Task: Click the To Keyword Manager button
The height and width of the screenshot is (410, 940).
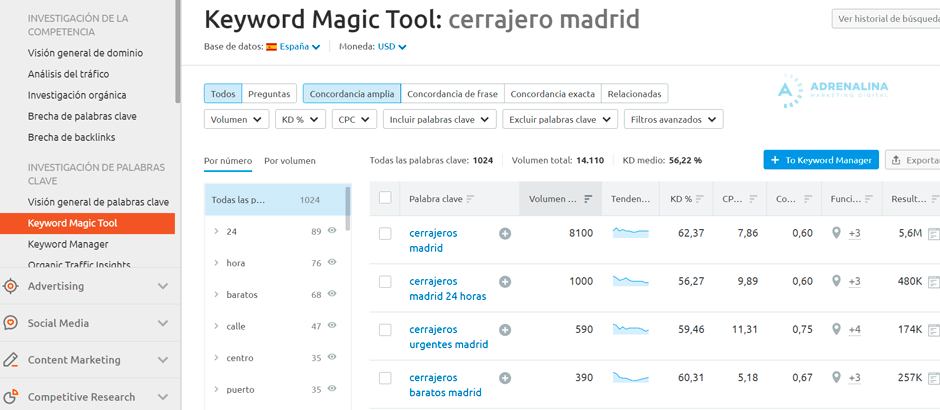Action: (821, 160)
